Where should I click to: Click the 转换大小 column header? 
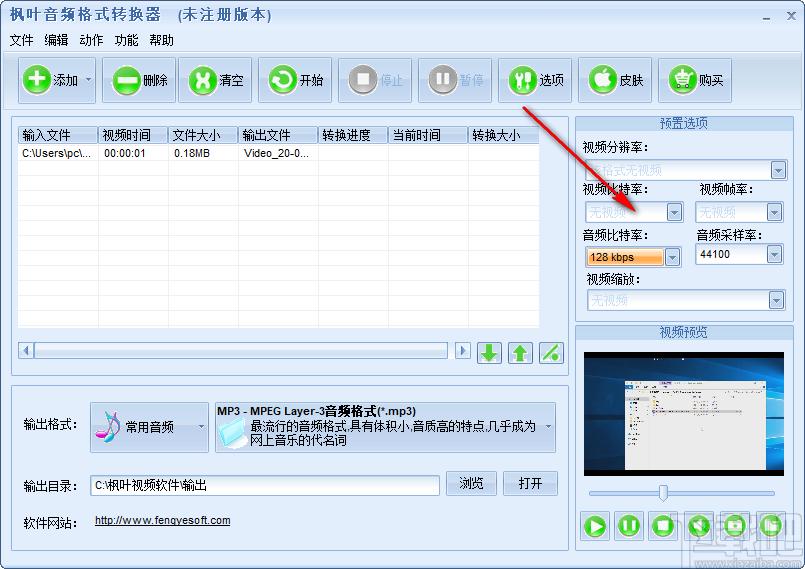click(x=503, y=135)
